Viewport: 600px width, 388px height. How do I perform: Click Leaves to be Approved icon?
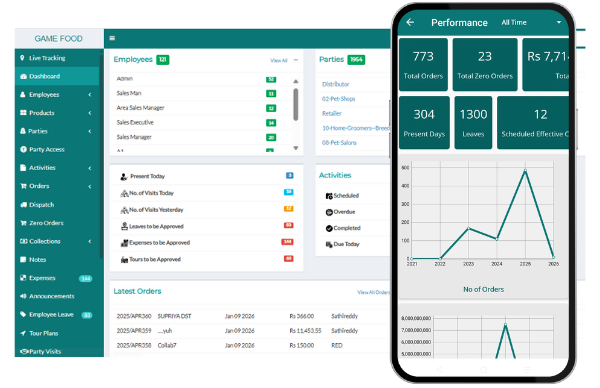124,226
